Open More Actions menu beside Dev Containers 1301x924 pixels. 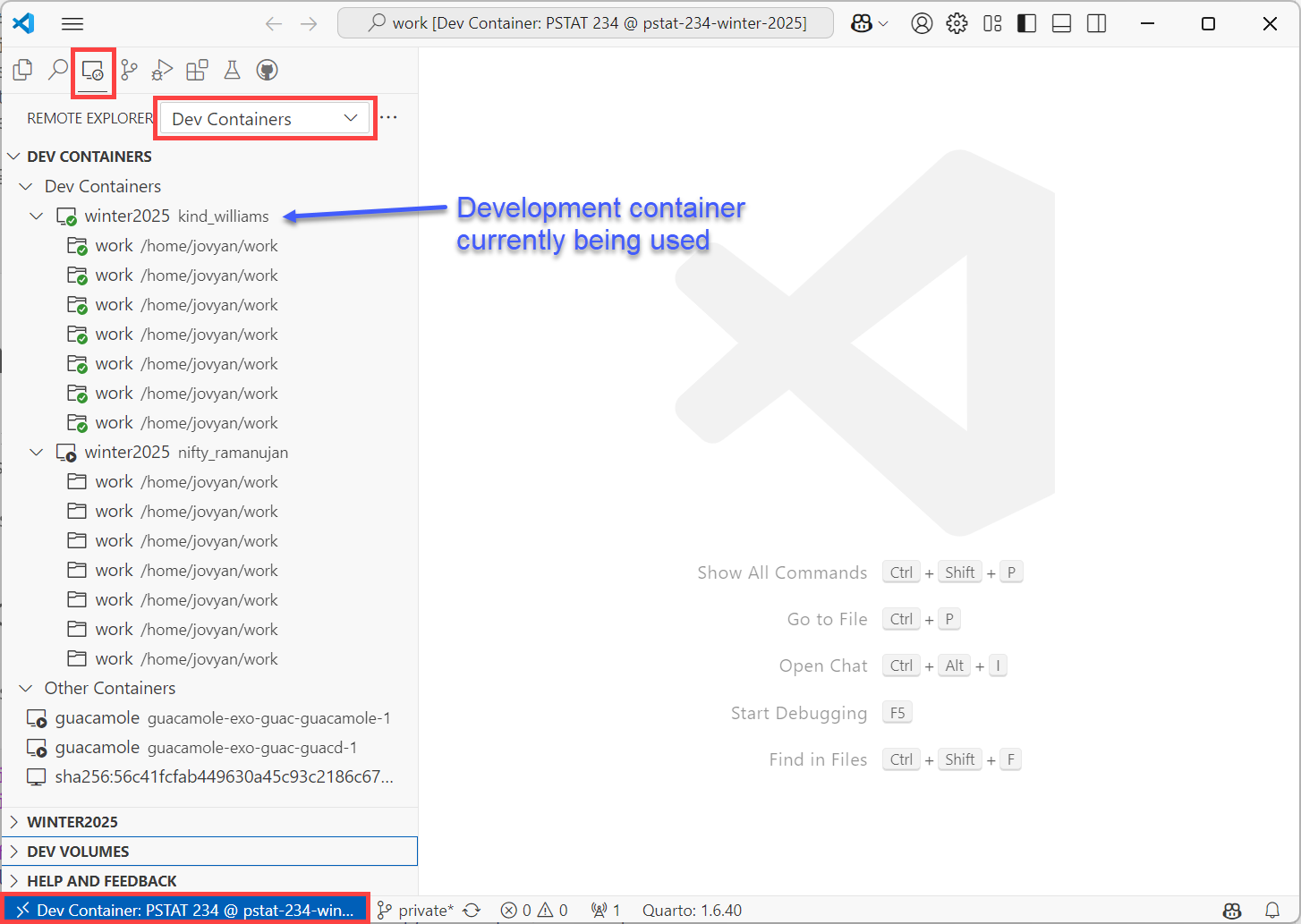388,117
